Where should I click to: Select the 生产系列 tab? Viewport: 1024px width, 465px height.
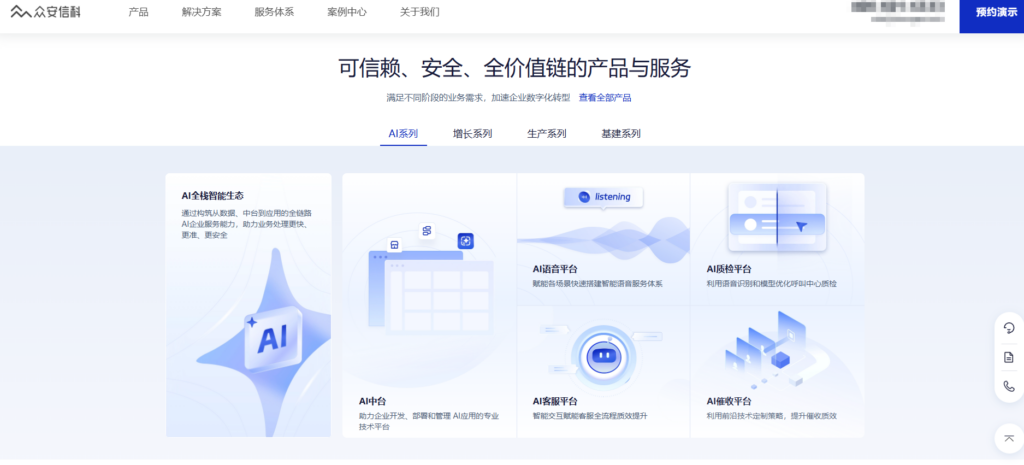pos(546,134)
